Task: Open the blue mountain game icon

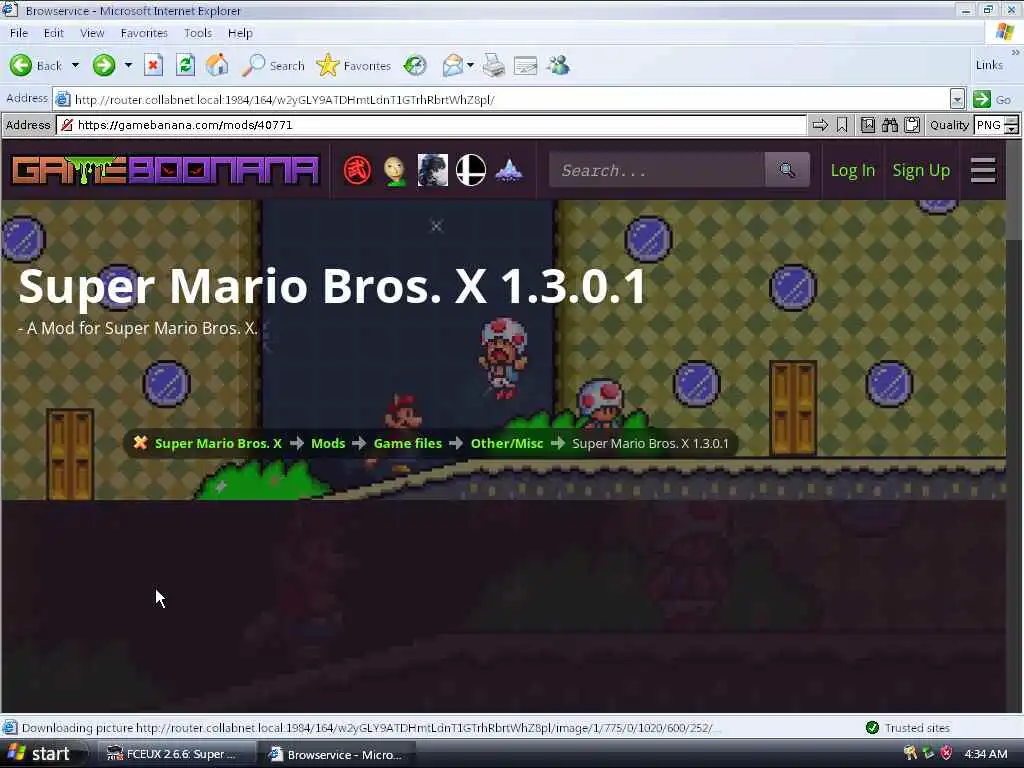Action: pyautogui.click(x=509, y=170)
